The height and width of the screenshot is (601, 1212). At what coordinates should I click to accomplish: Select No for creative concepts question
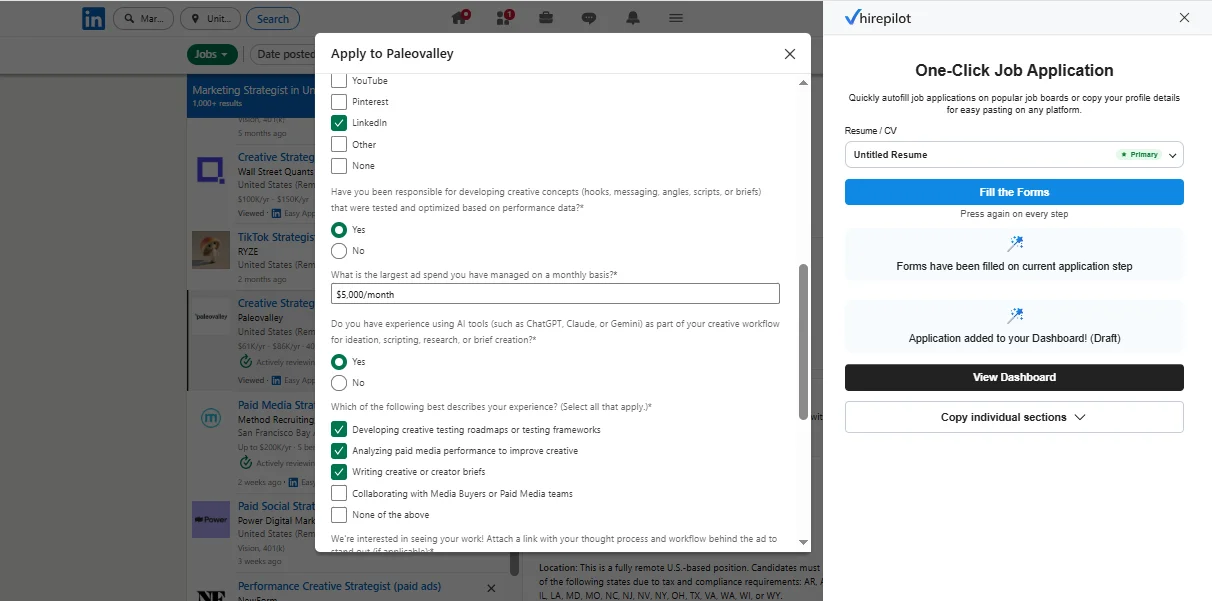coord(339,251)
